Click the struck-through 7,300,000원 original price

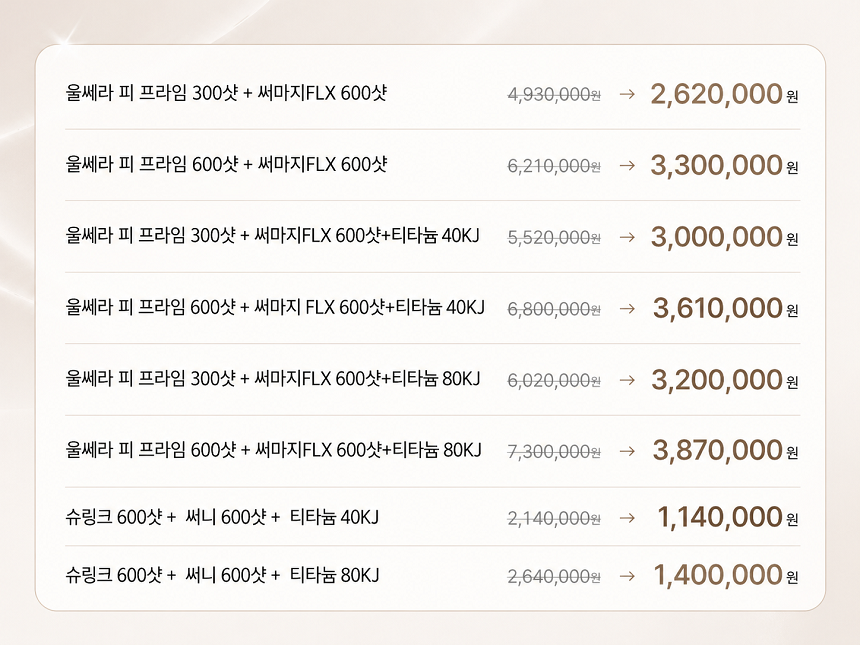click(554, 452)
